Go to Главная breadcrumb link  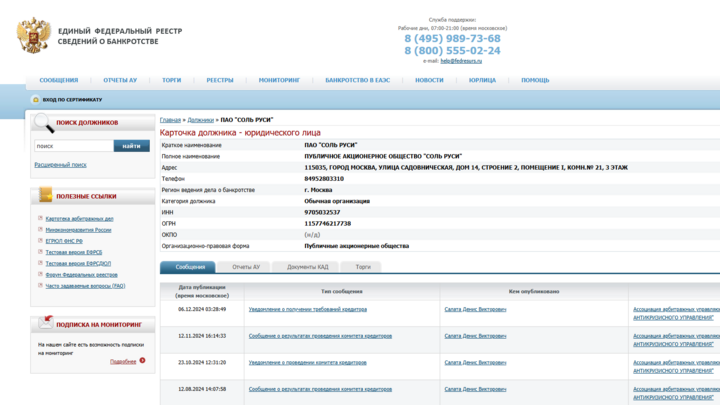(x=170, y=120)
